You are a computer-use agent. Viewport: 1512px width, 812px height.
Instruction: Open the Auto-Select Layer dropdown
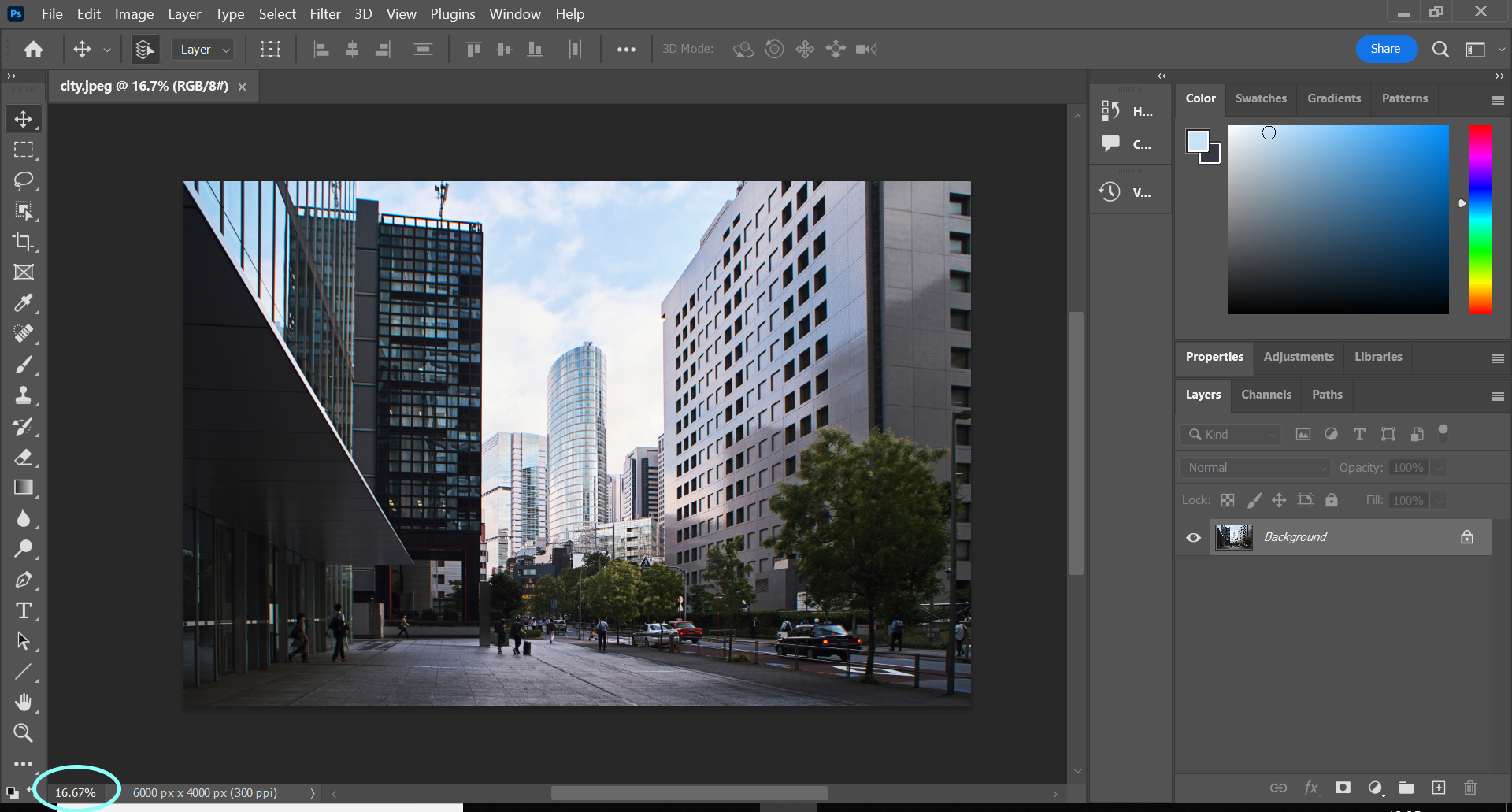pyautogui.click(x=203, y=50)
